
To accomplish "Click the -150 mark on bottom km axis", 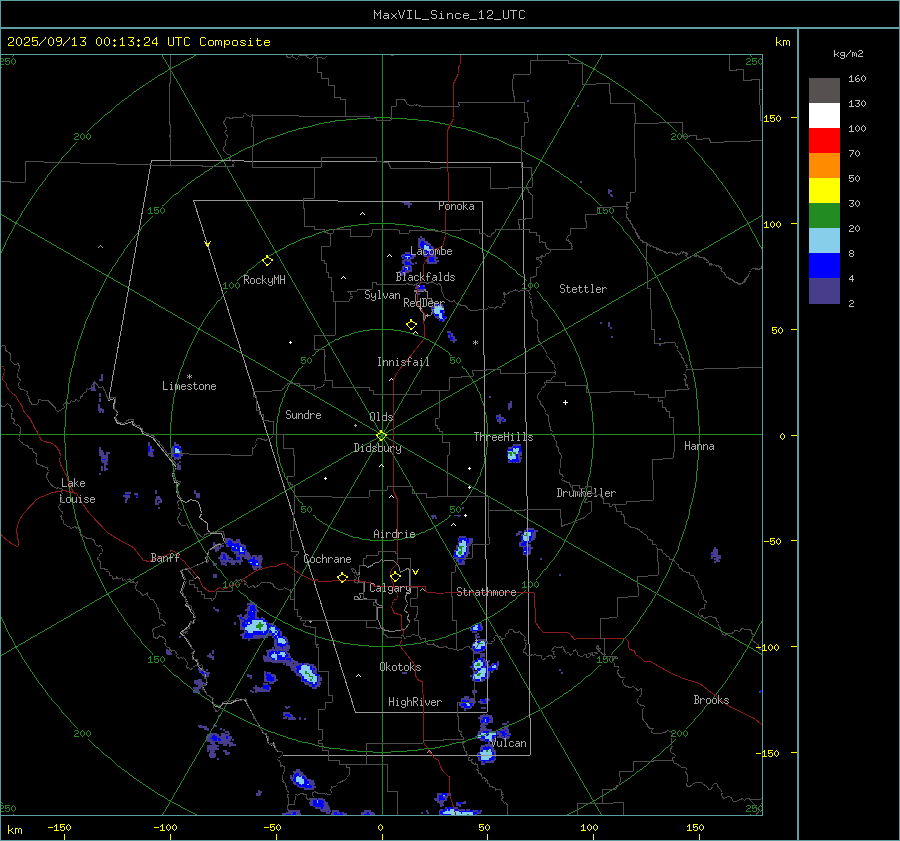I will (59, 827).
